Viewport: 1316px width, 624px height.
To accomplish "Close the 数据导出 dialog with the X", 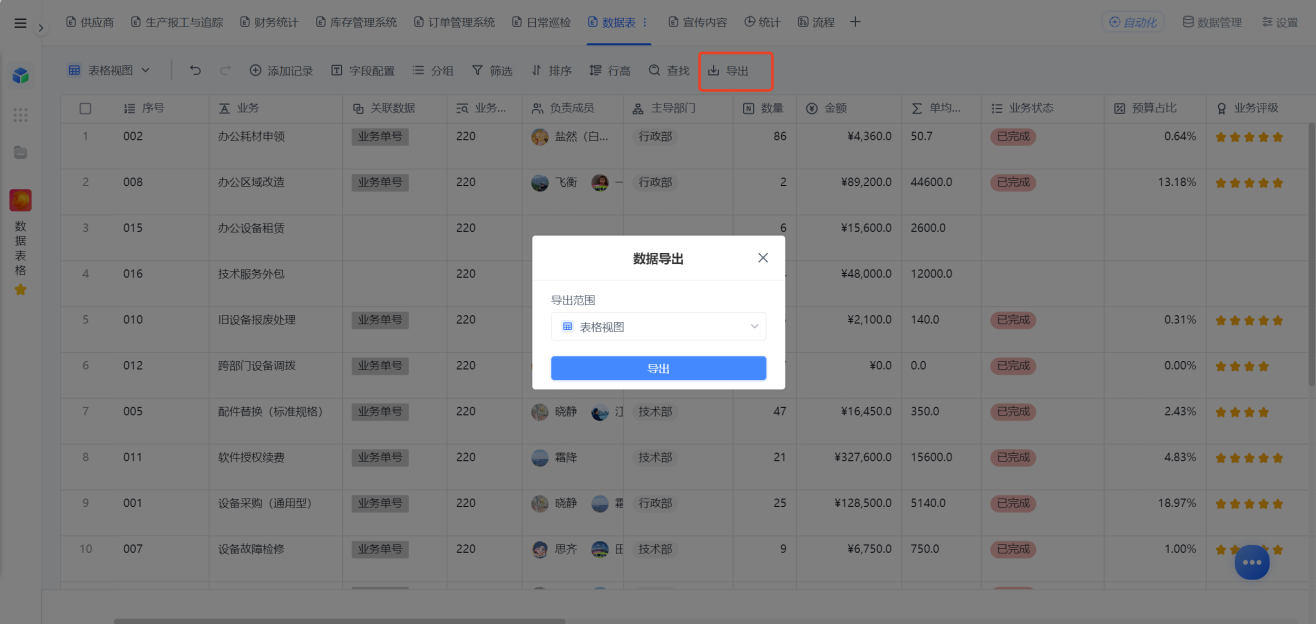I will click(x=763, y=258).
